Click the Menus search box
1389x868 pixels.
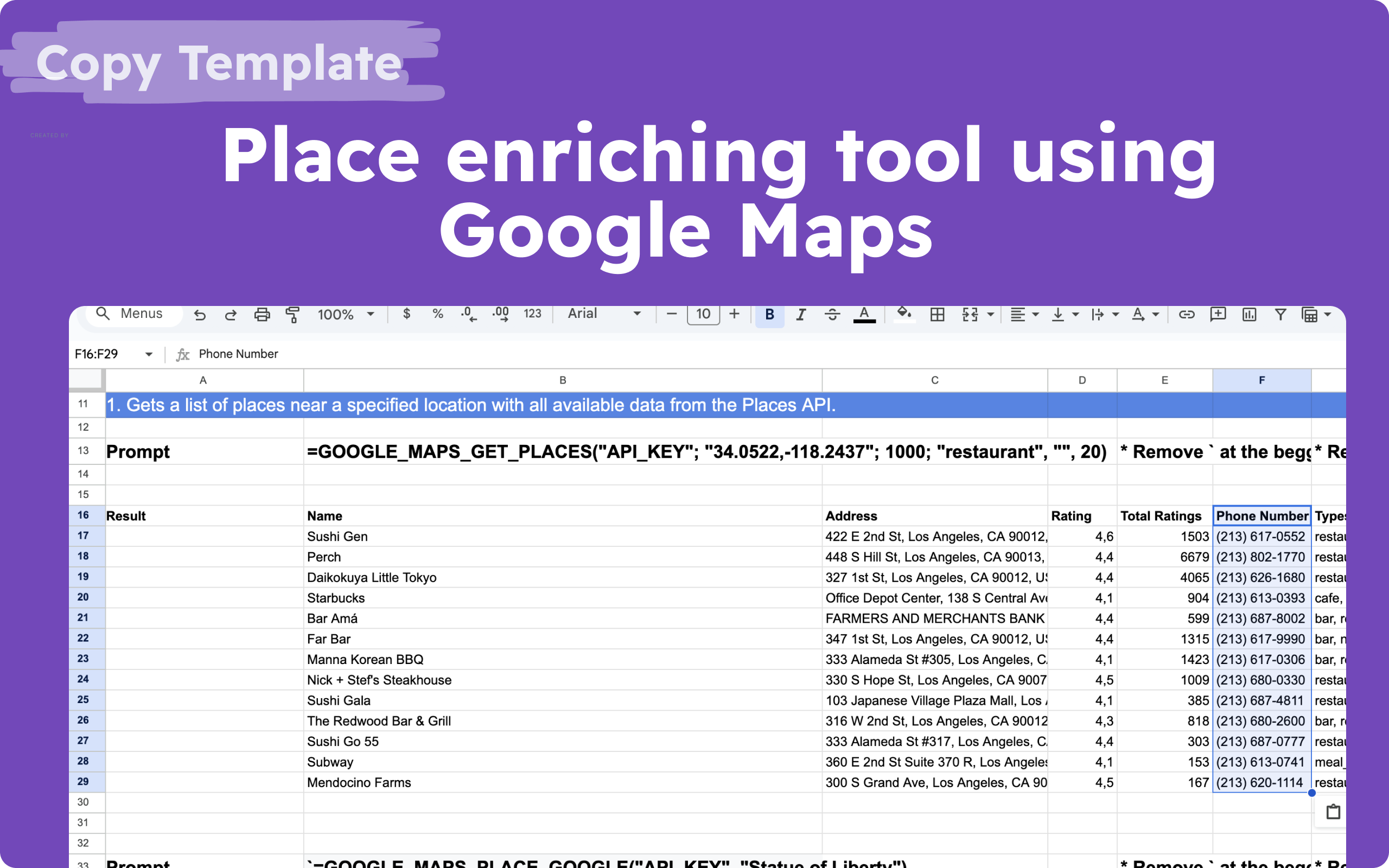[135, 314]
